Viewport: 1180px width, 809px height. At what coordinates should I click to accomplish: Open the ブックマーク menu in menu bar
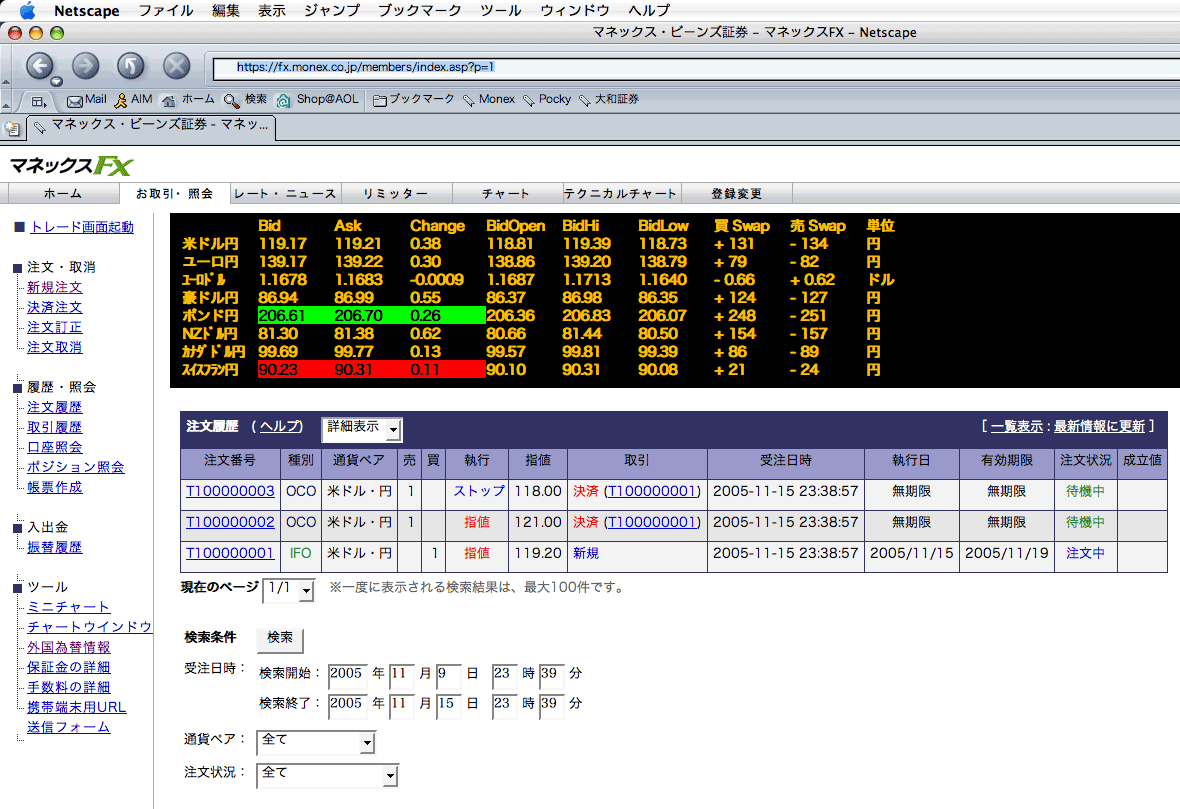419,11
